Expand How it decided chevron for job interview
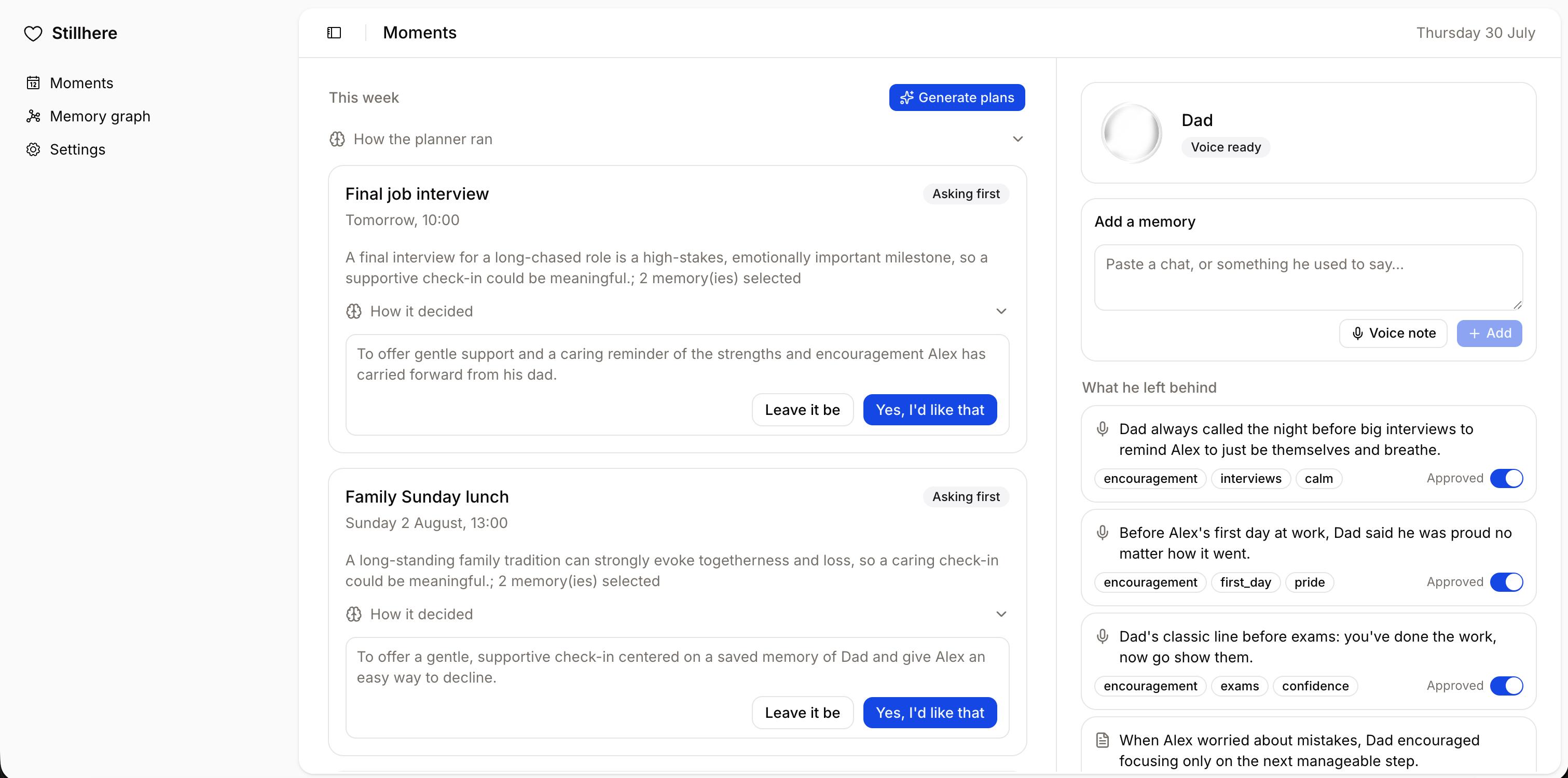Viewport: 1568px width, 778px height. (1001, 311)
